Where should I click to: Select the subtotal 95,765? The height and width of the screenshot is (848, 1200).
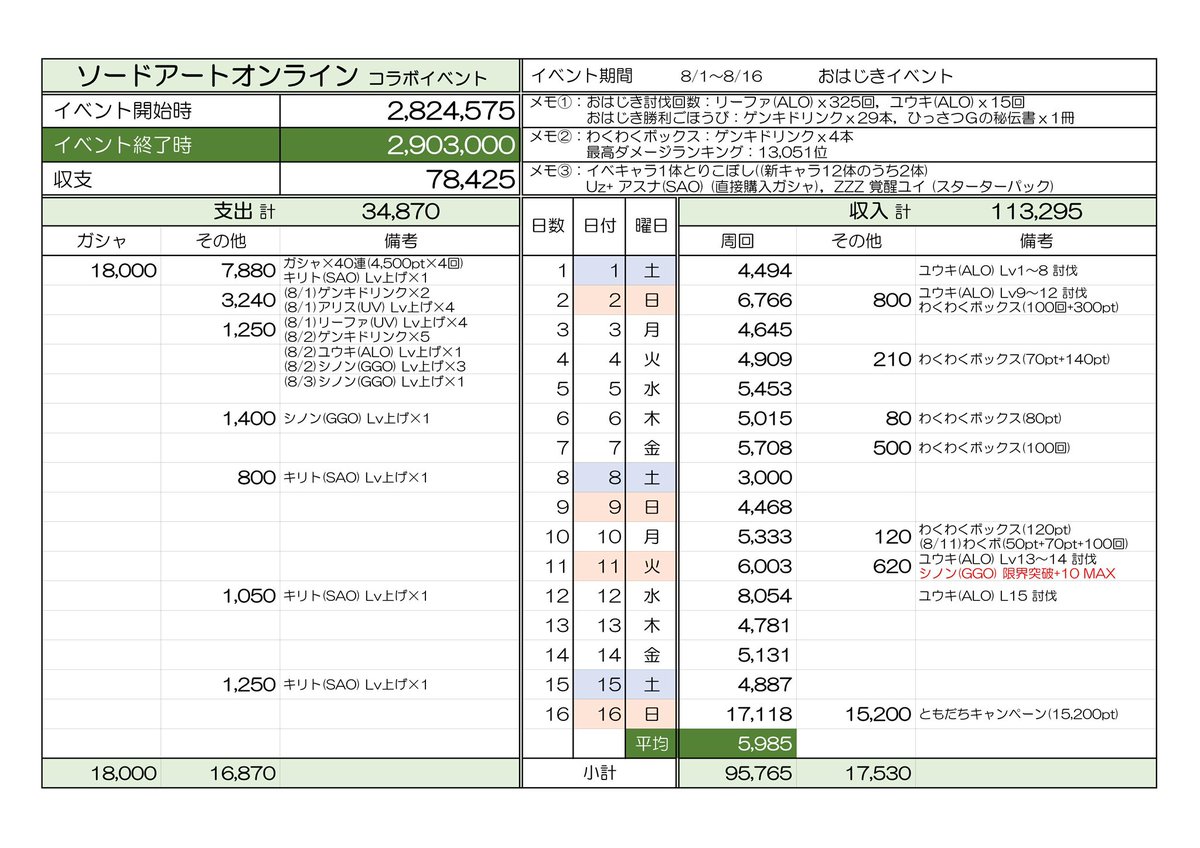click(757, 773)
